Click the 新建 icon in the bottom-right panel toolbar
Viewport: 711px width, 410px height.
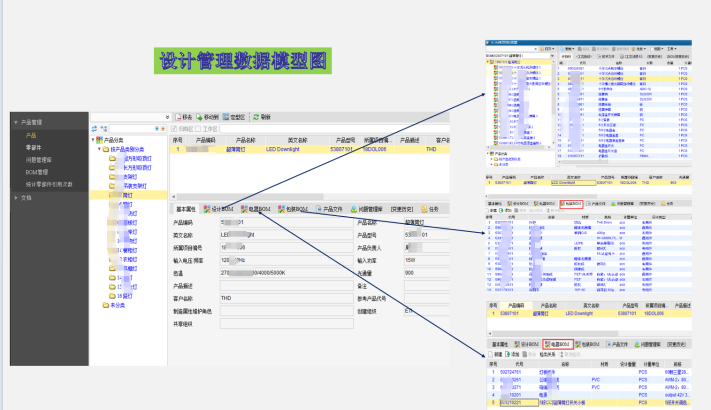[x=491, y=354]
